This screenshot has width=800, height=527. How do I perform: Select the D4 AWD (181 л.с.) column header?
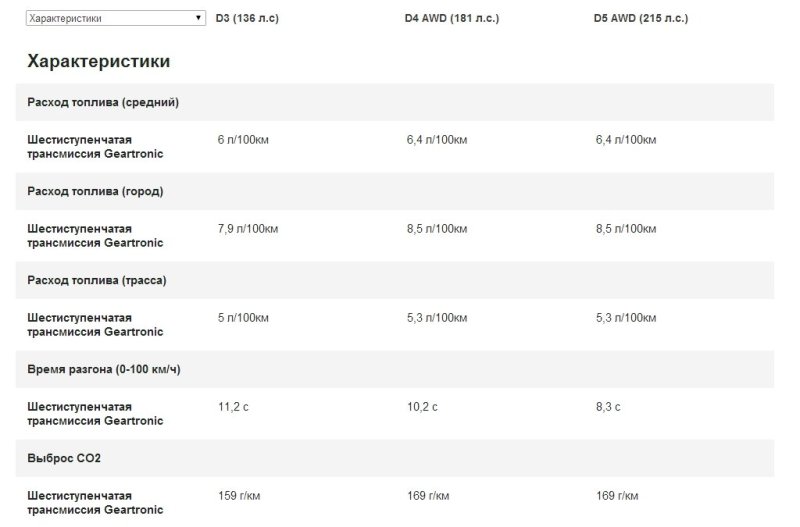[x=444, y=18]
